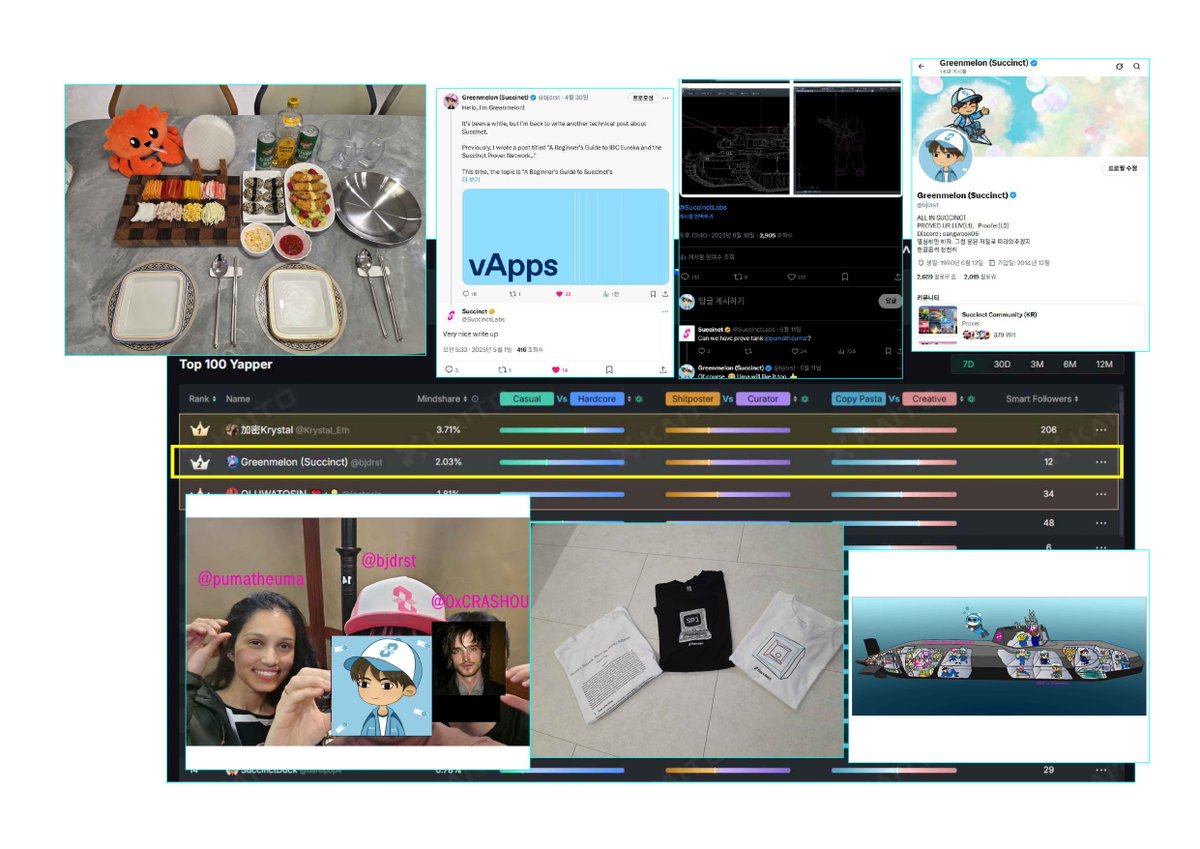
Task: Switch leaderboard to 6M timeframe
Action: click(1070, 364)
